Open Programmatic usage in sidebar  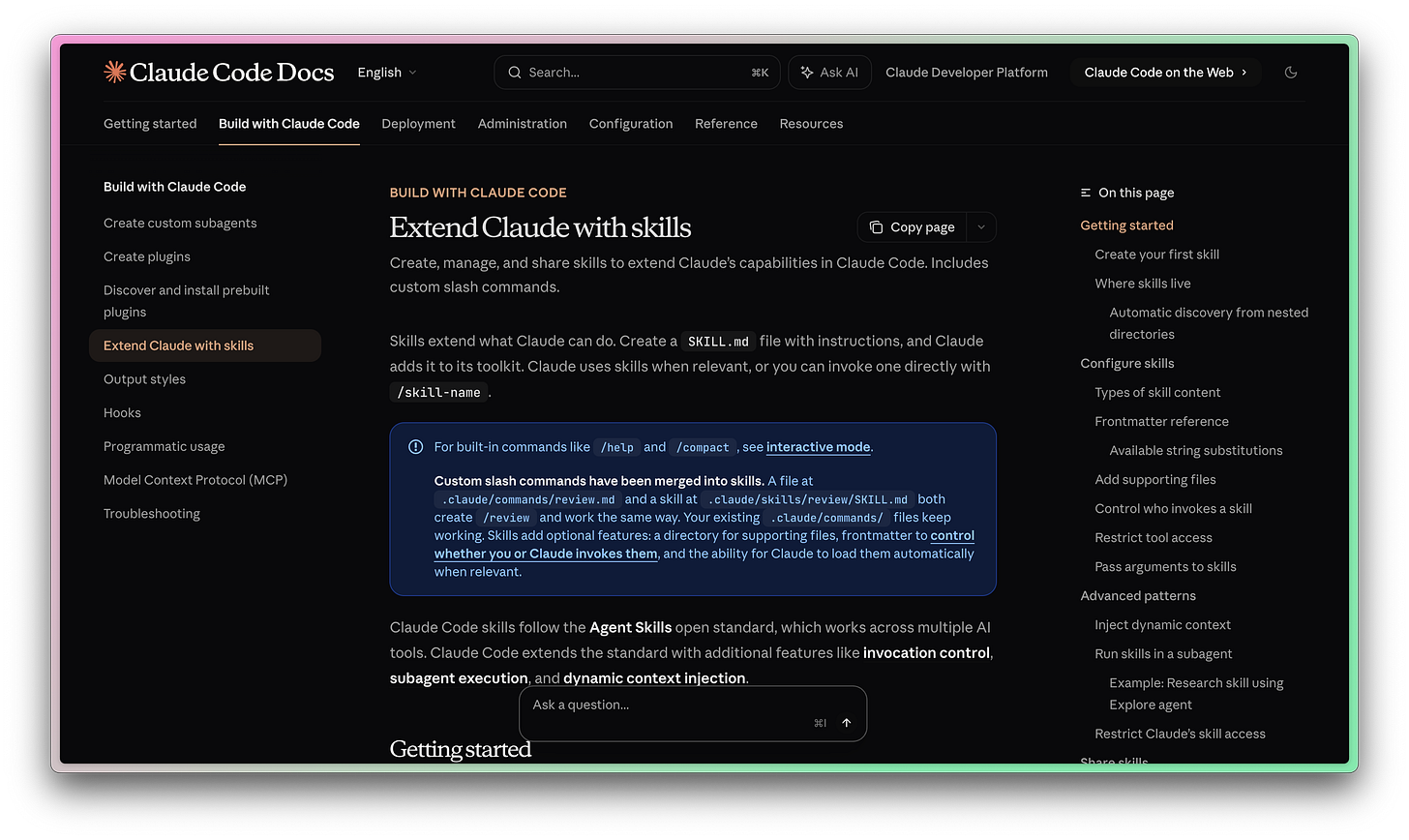click(x=165, y=446)
